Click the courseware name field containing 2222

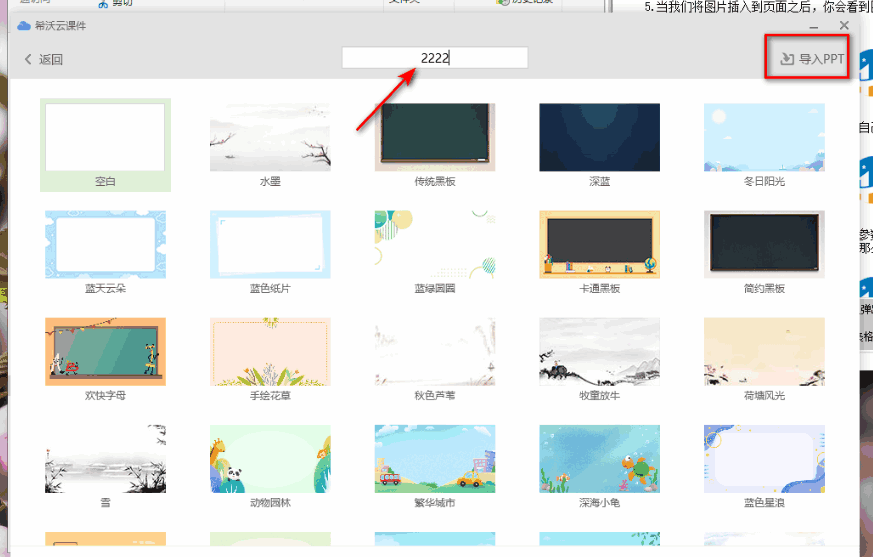[434, 58]
